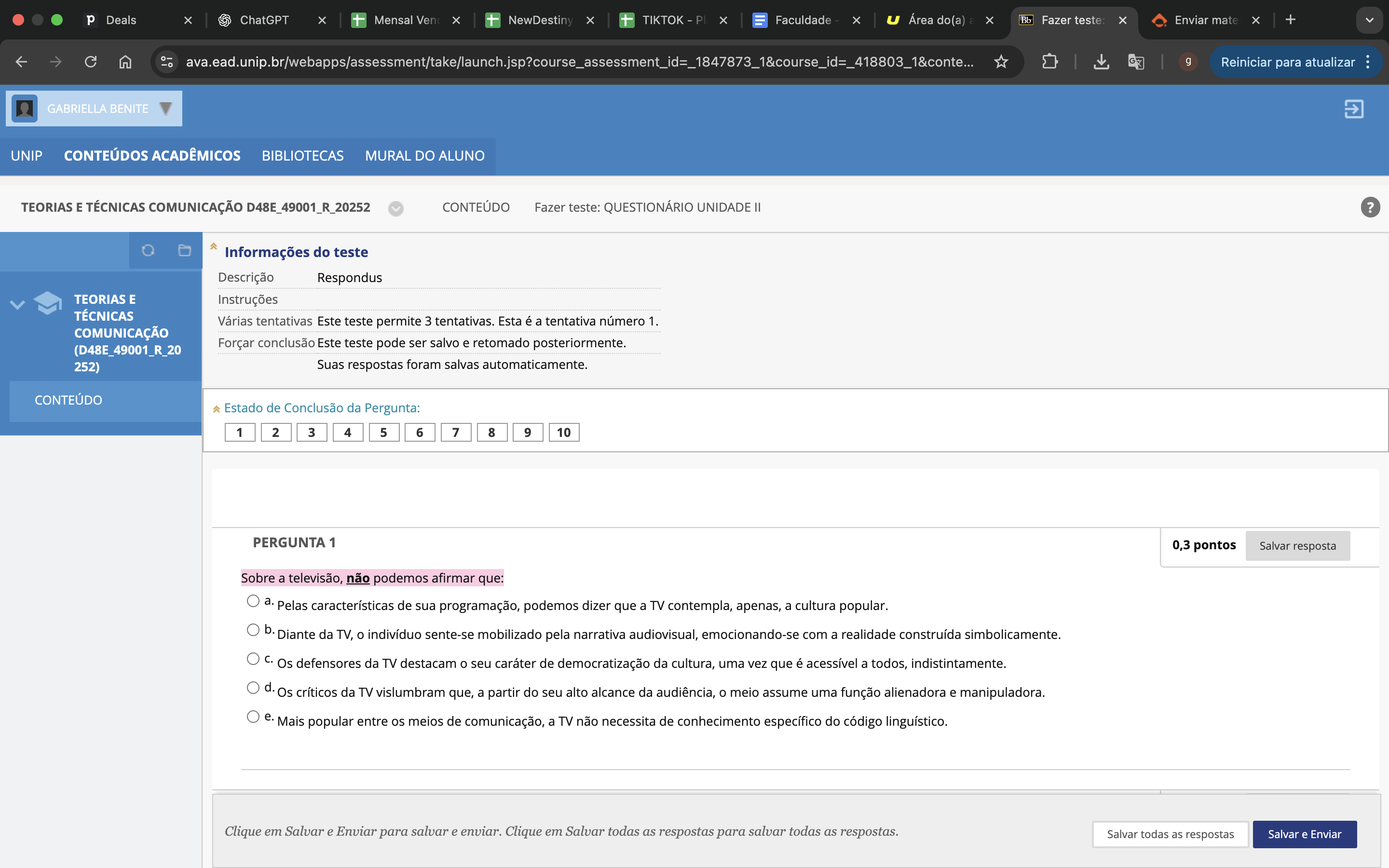
Task: Bookmark page with the star icon
Action: click(x=1000, y=62)
